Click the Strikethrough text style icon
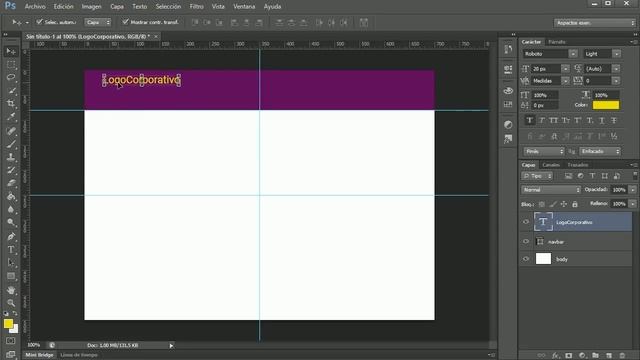 pyautogui.click(x=613, y=120)
